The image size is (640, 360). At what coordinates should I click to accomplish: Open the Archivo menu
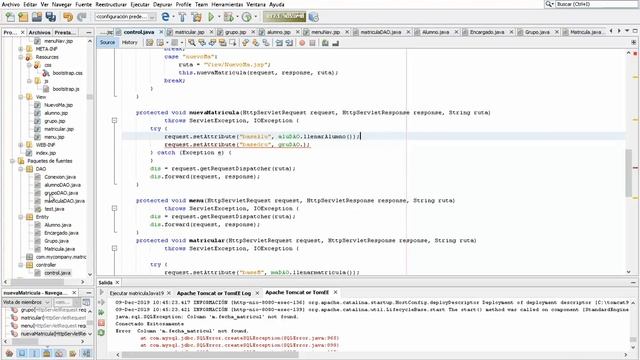coord(11,4)
